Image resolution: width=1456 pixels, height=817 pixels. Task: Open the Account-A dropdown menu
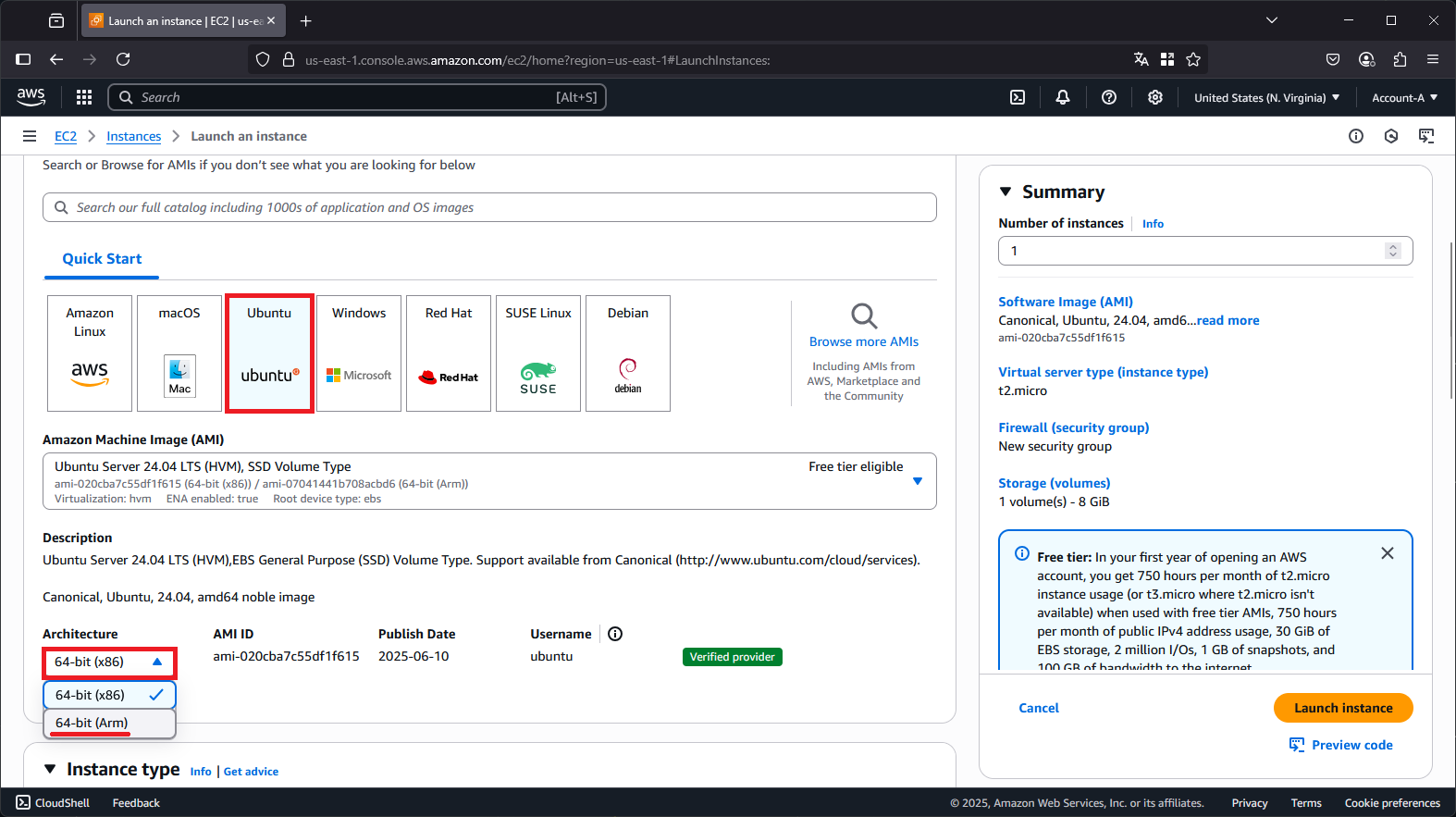pos(1404,97)
